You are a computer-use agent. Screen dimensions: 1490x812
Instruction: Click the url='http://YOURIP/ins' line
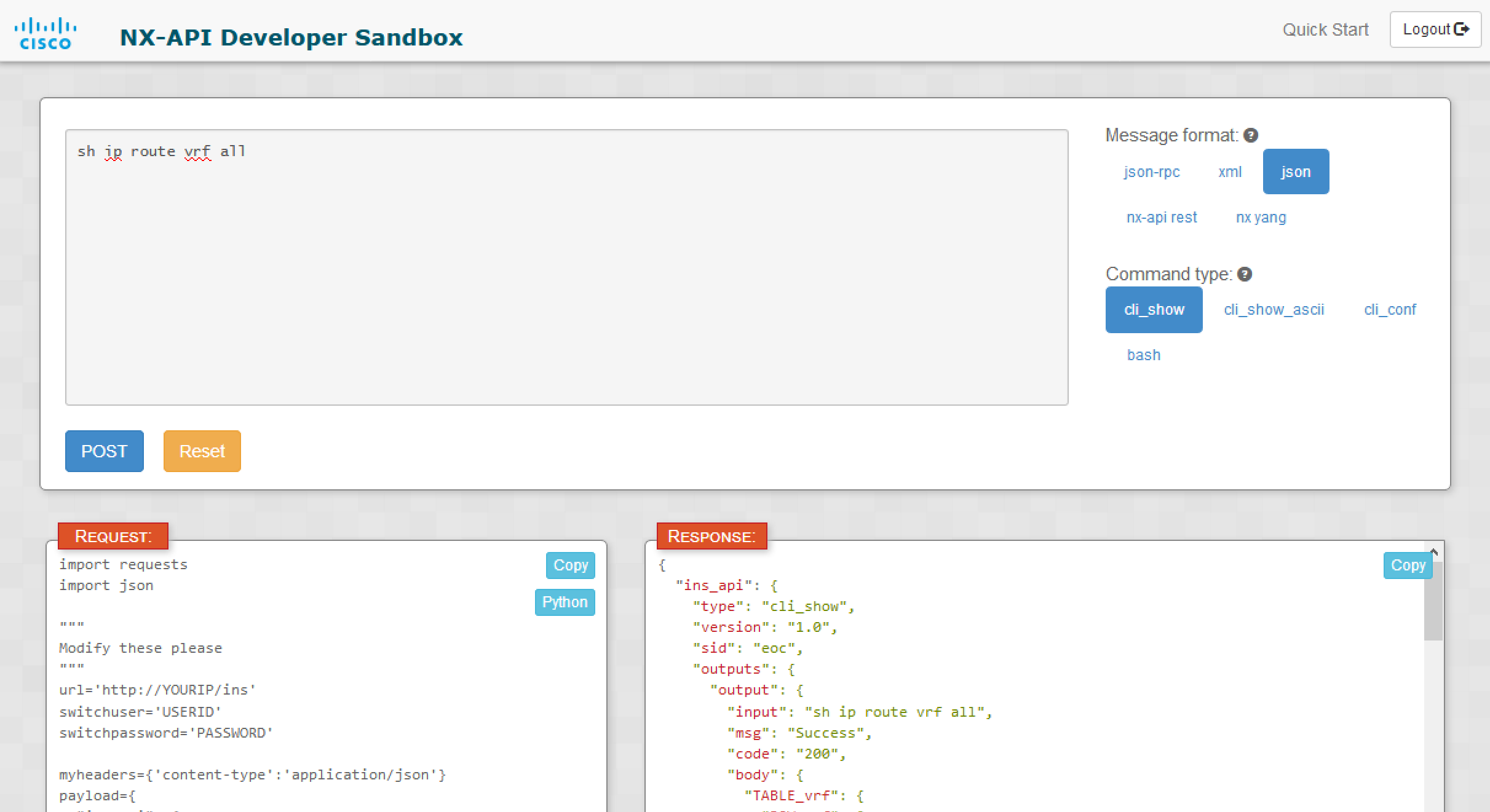(157, 690)
